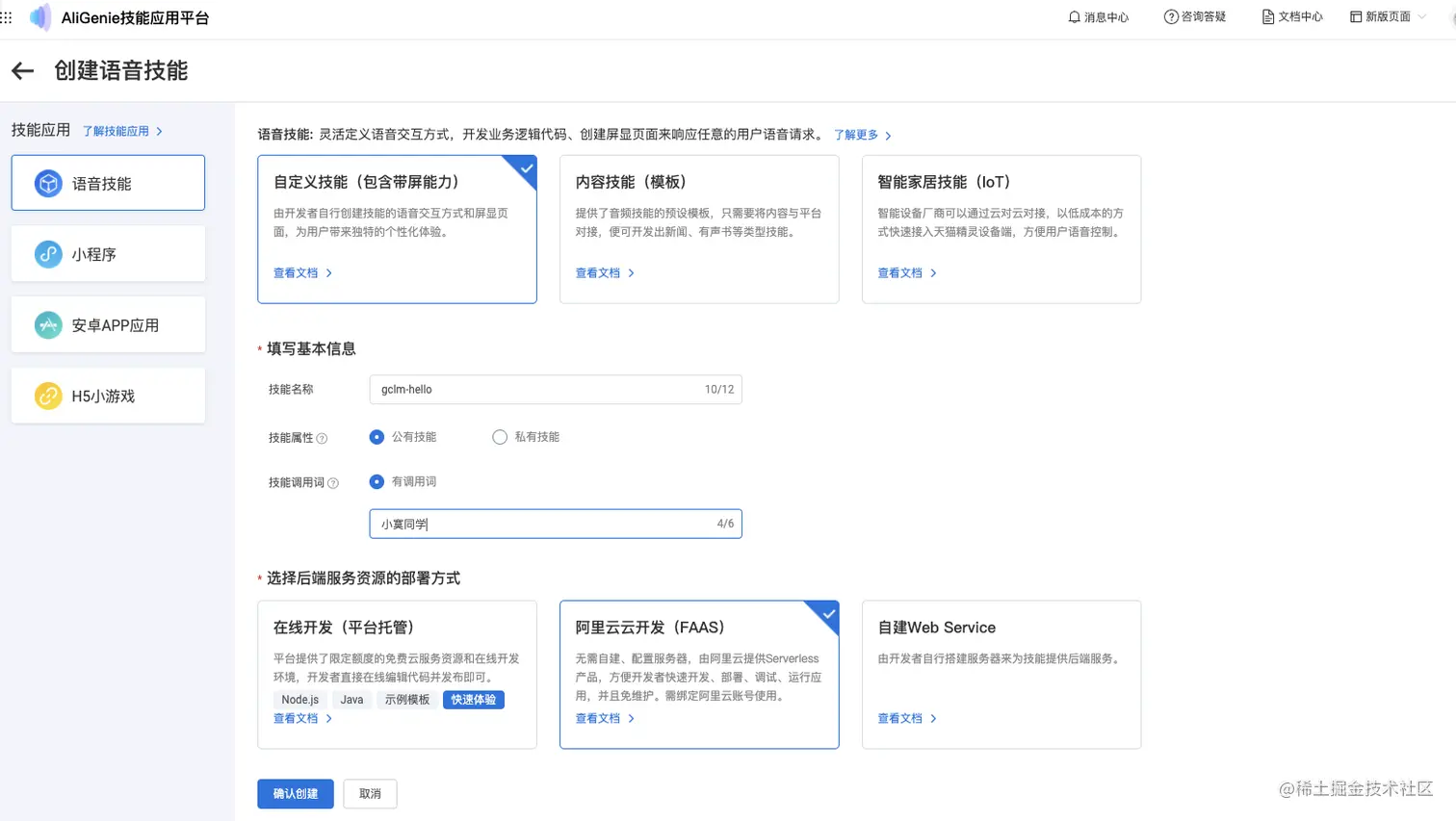
Task: Open the 了解技能应用 link
Action: coord(122,131)
